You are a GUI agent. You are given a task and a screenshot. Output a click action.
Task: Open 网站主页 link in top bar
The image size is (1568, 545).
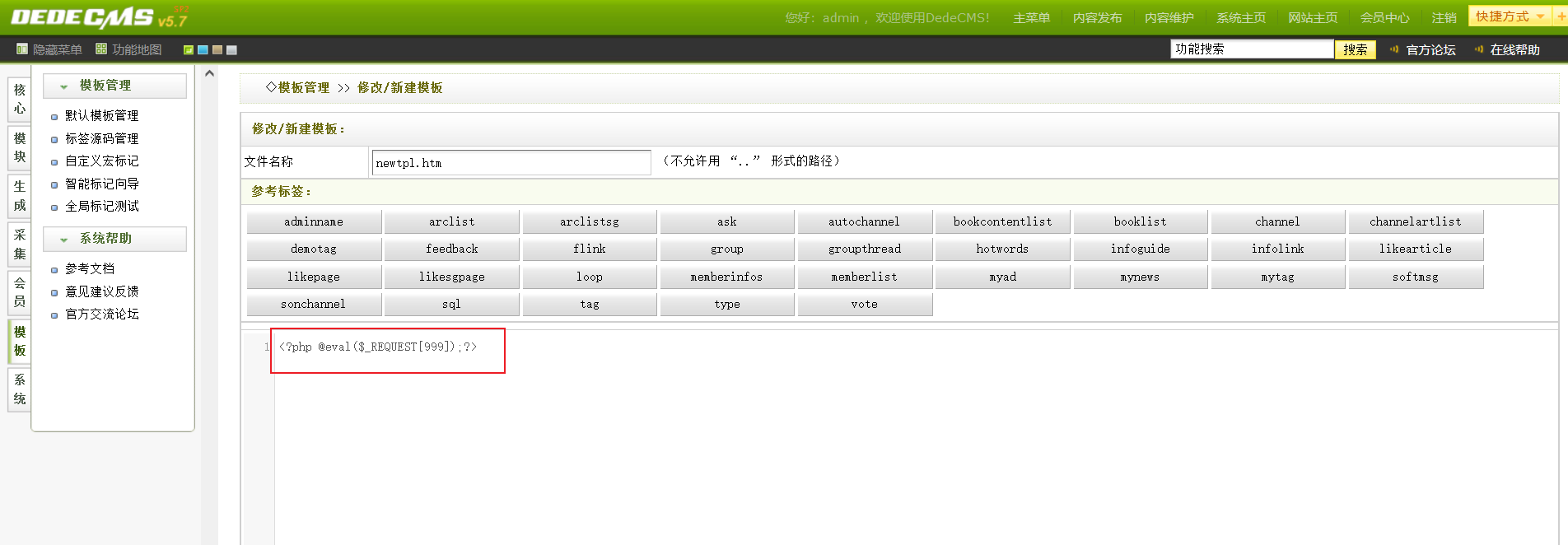pos(1313,18)
